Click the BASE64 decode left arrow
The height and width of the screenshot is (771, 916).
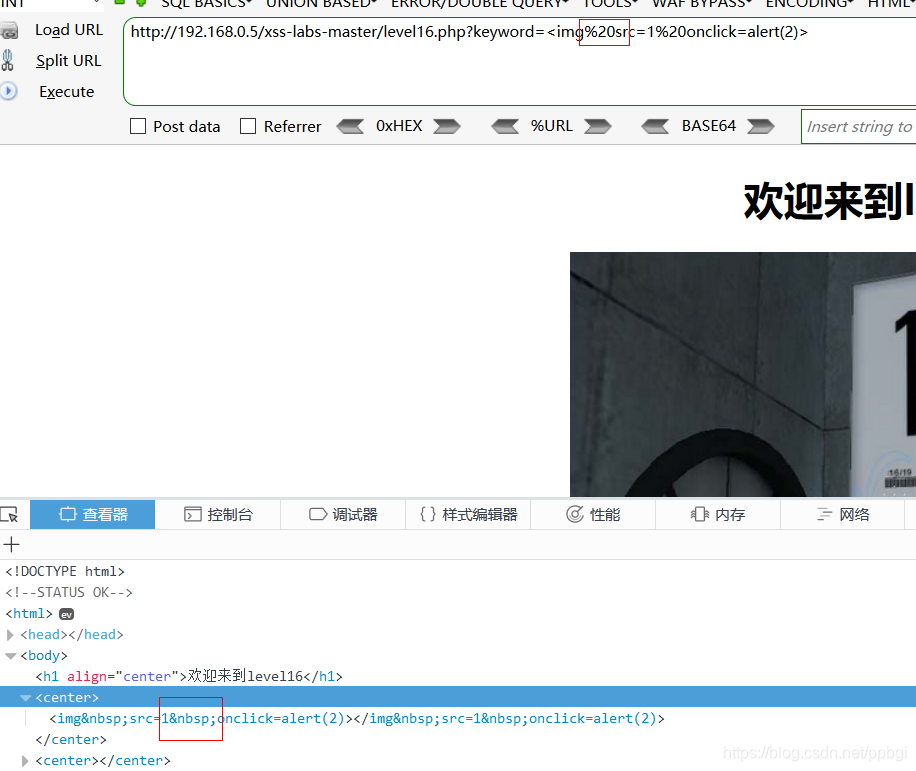(x=655, y=126)
